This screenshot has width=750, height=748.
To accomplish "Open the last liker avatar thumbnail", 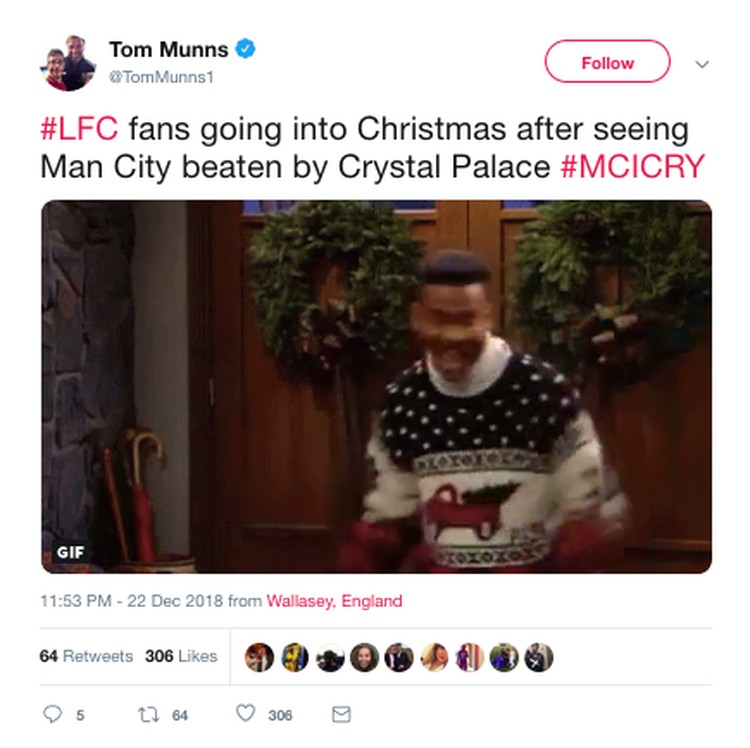I will click(x=539, y=657).
